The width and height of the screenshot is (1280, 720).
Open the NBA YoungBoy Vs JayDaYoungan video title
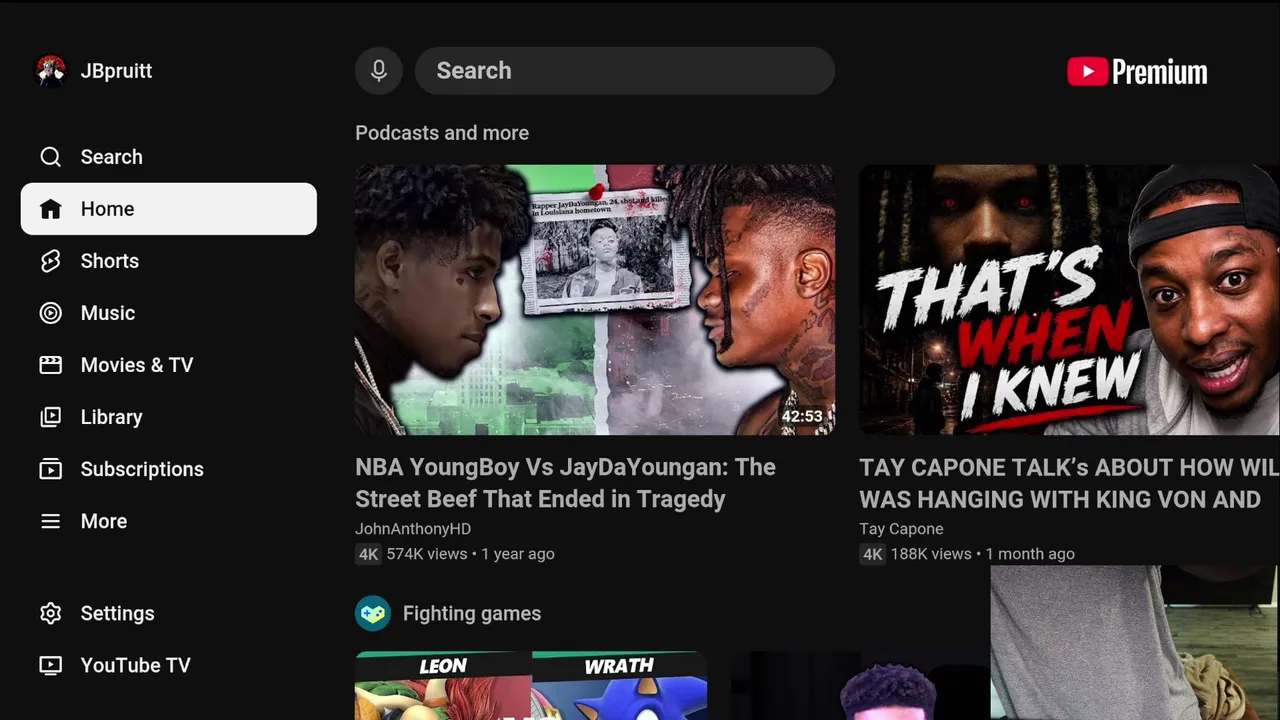[566, 483]
